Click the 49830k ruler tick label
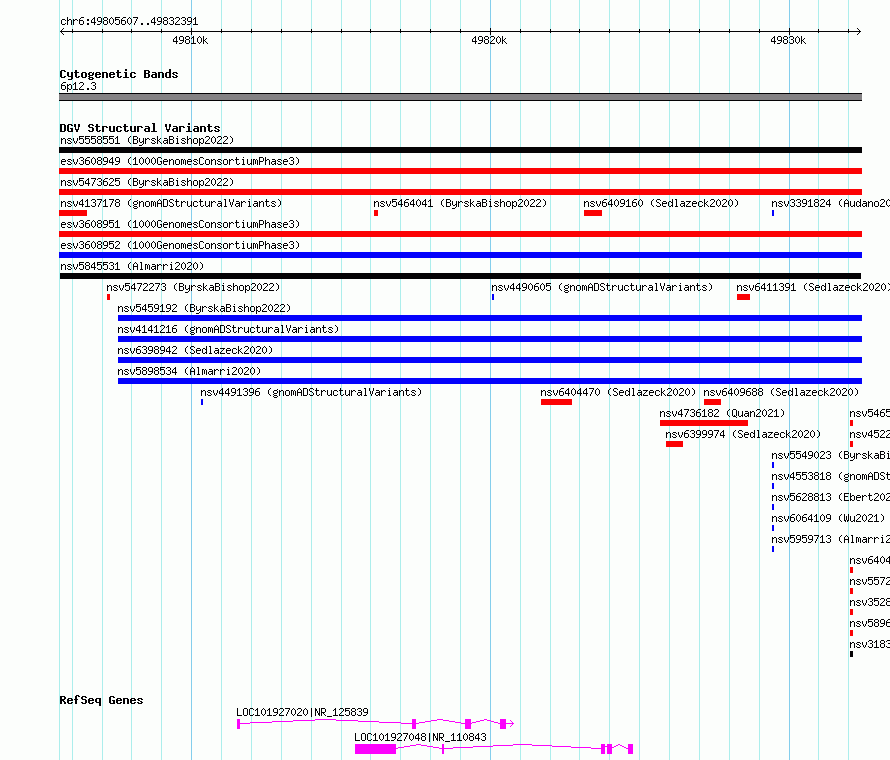 coord(788,40)
